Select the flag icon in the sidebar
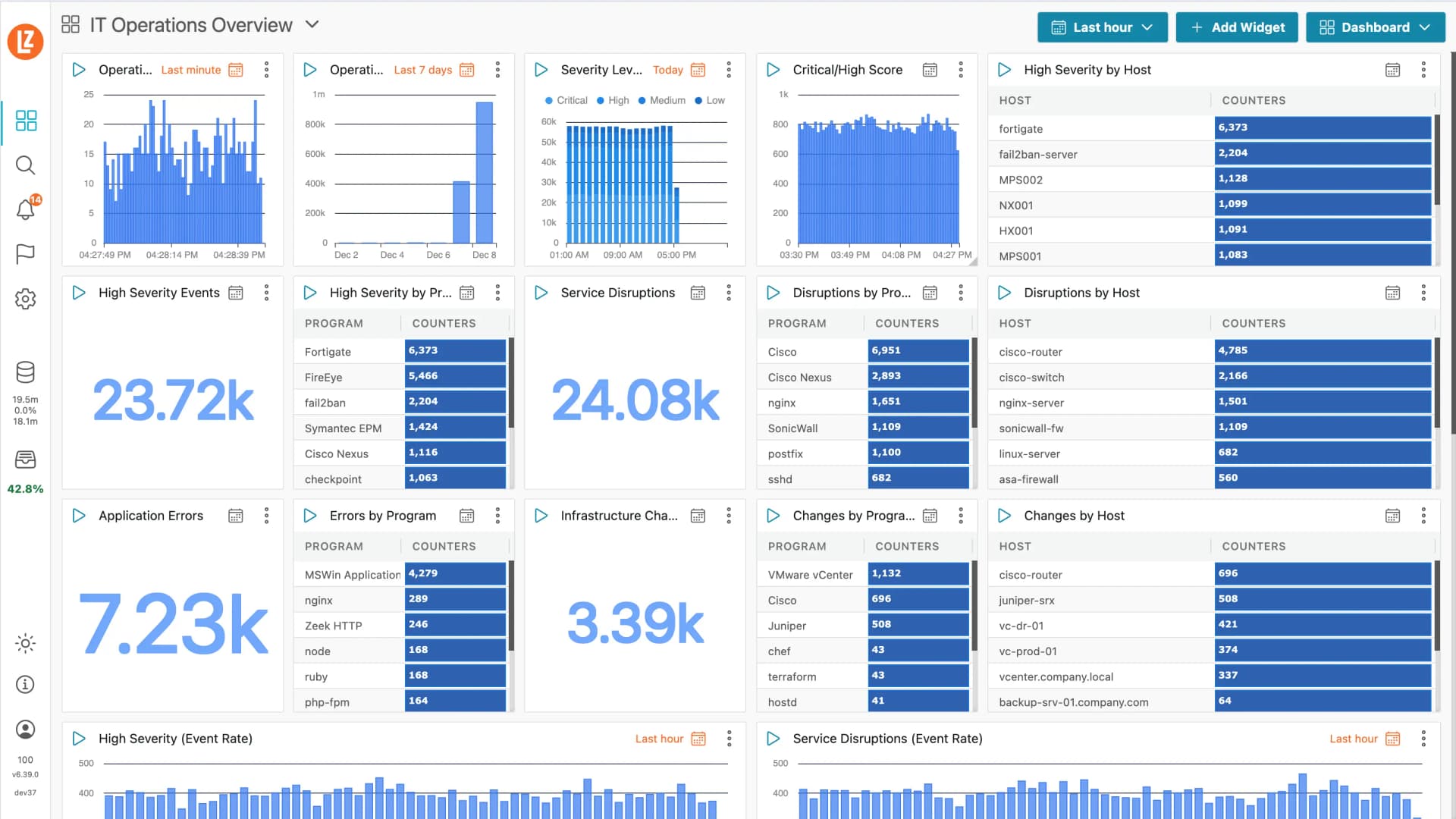 25,253
